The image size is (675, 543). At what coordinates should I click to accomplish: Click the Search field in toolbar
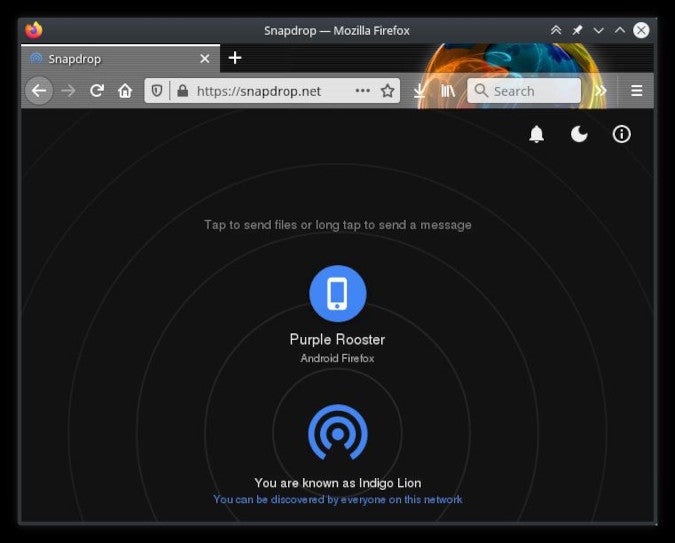525,91
